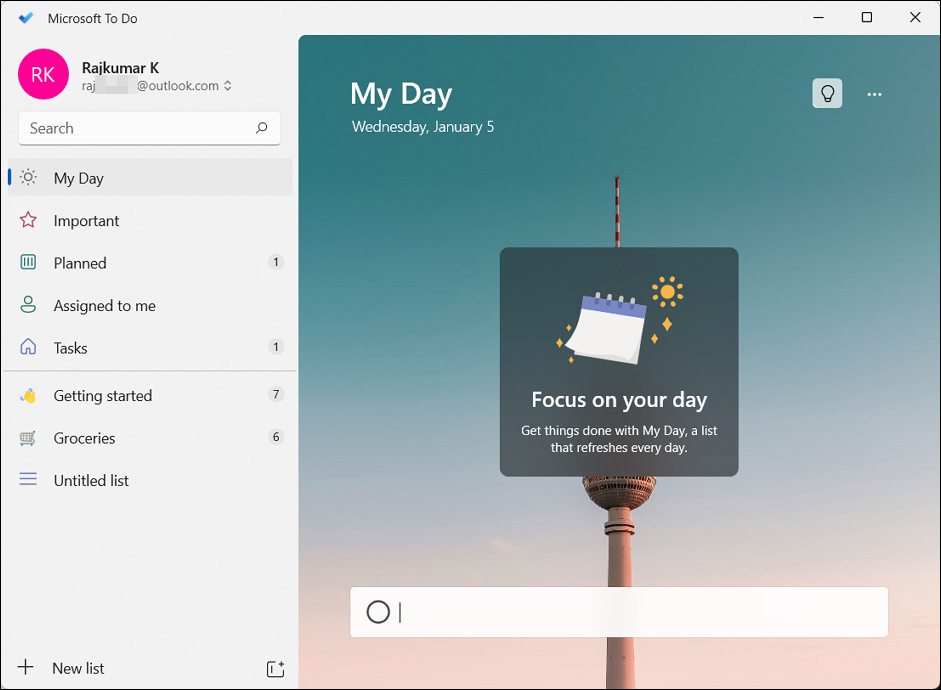
Task: Click the add a task input box
Action: (619, 612)
